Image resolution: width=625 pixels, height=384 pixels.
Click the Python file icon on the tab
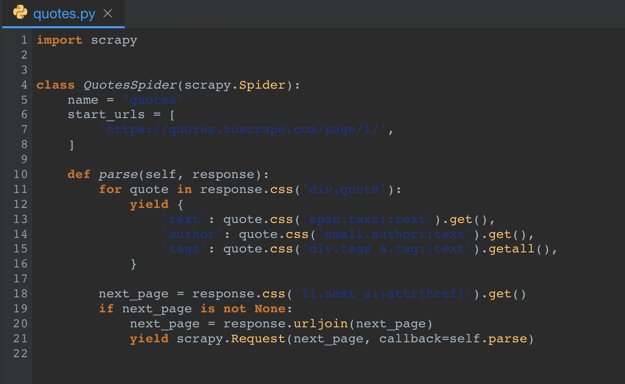(x=20, y=13)
